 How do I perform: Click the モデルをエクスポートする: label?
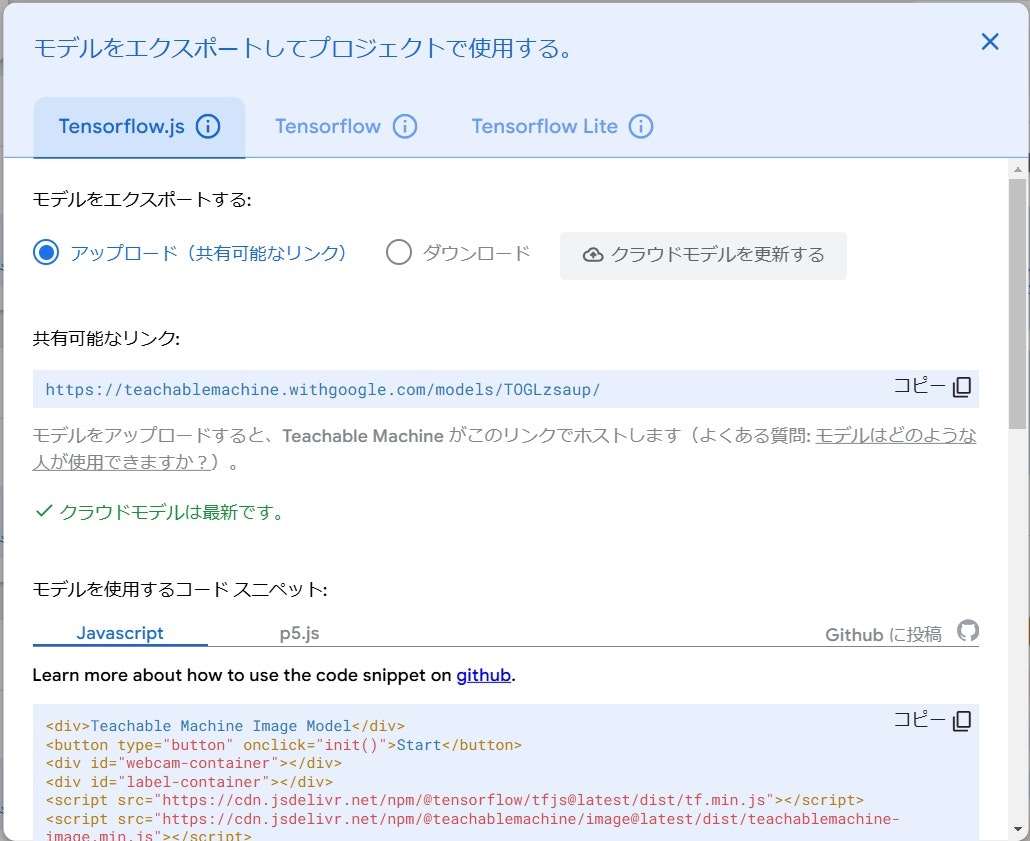[142, 199]
